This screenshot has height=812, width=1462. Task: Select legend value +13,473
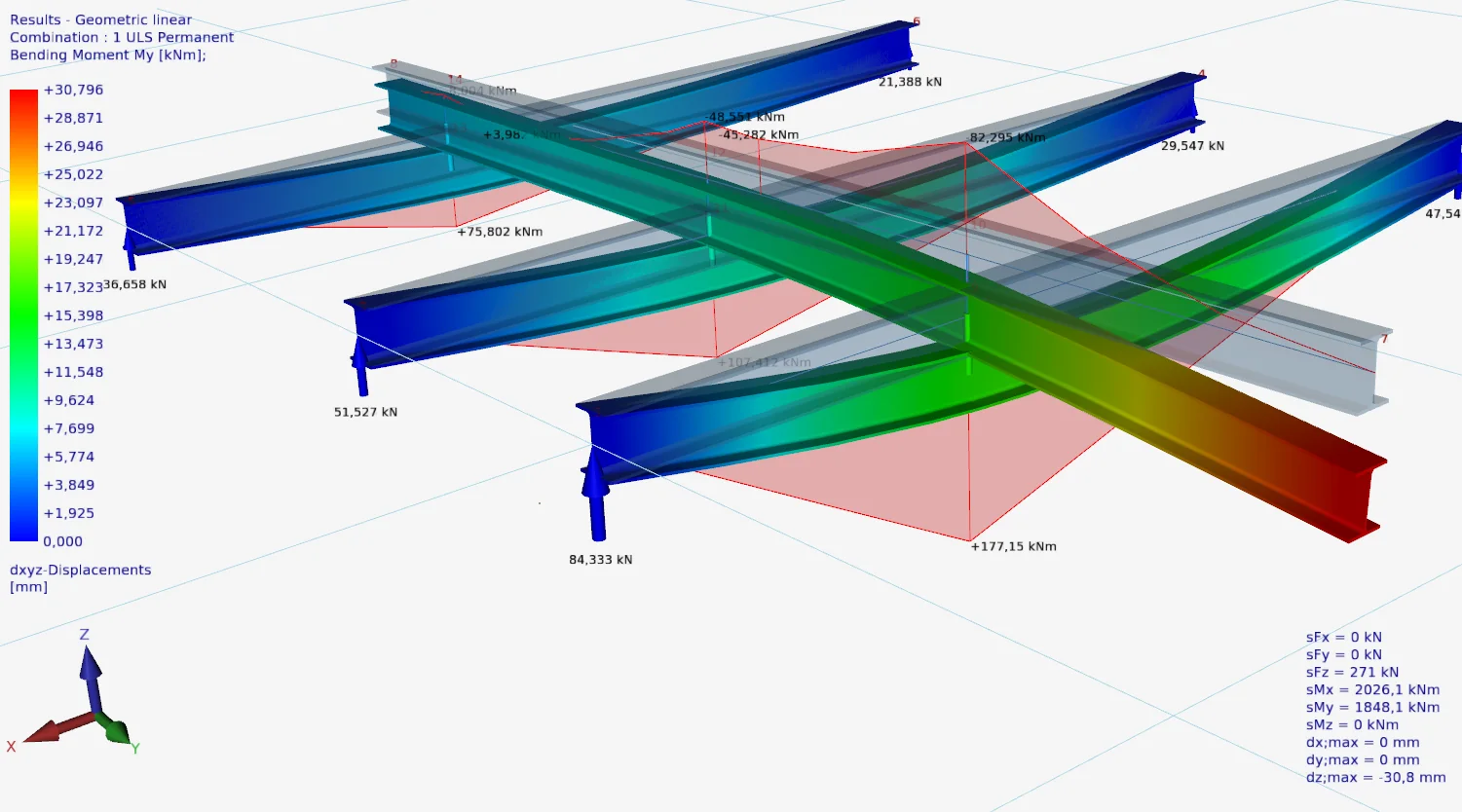[x=73, y=344]
